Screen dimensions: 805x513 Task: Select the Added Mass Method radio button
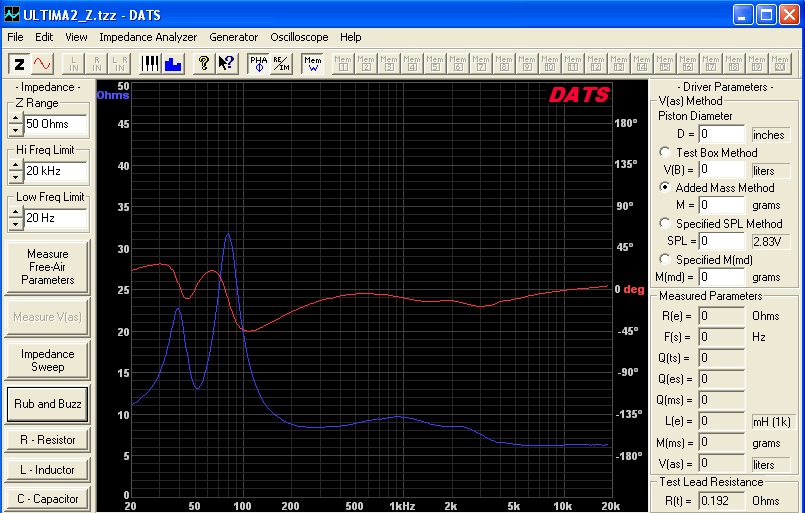665,187
